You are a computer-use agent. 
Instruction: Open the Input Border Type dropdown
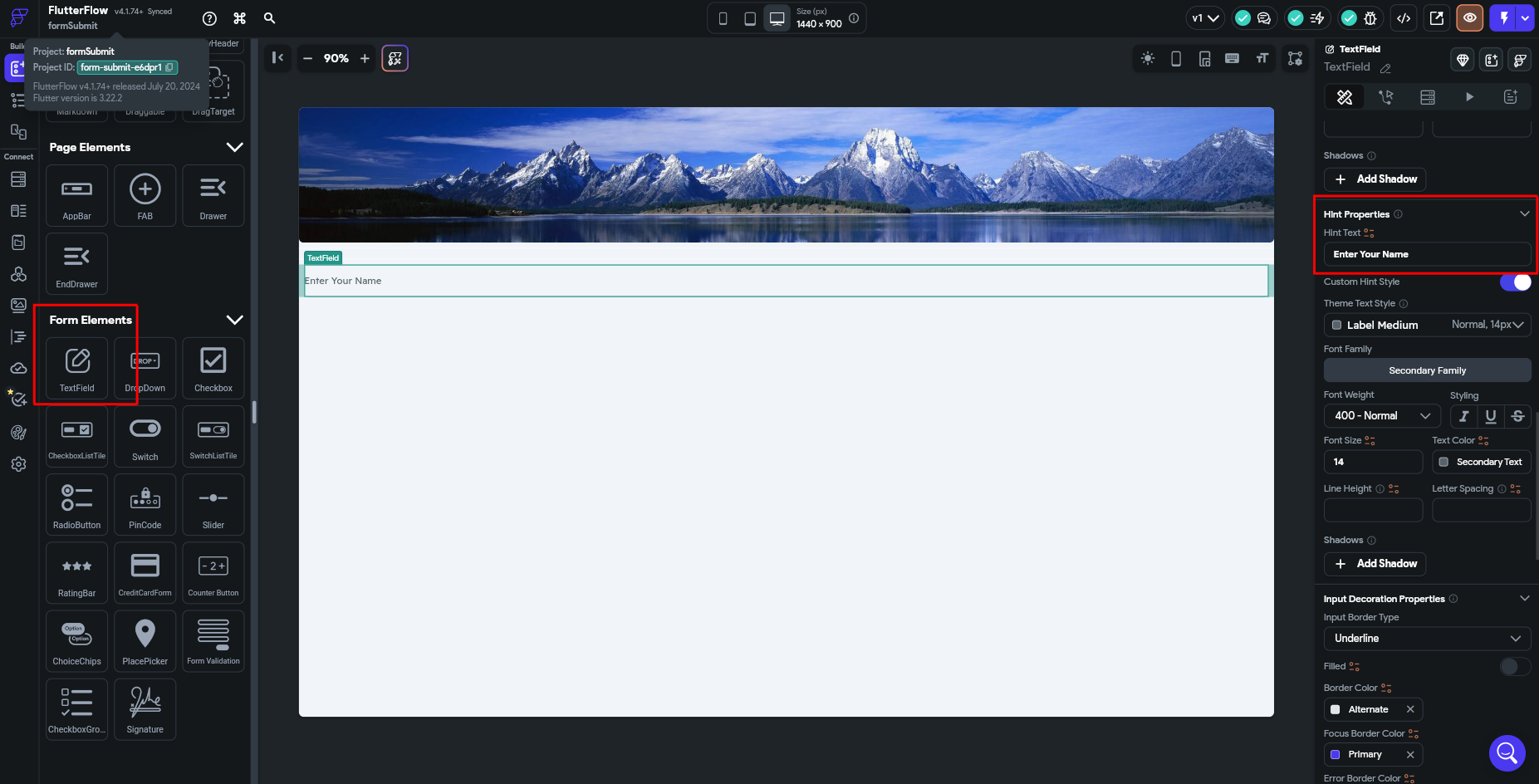[1426, 639]
